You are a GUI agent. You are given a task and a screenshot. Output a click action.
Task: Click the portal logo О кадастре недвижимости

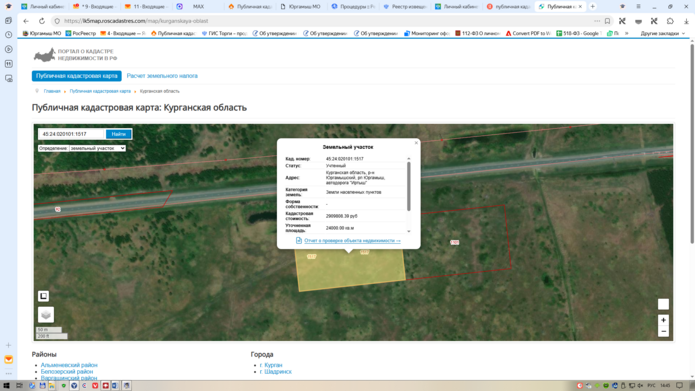pos(75,55)
